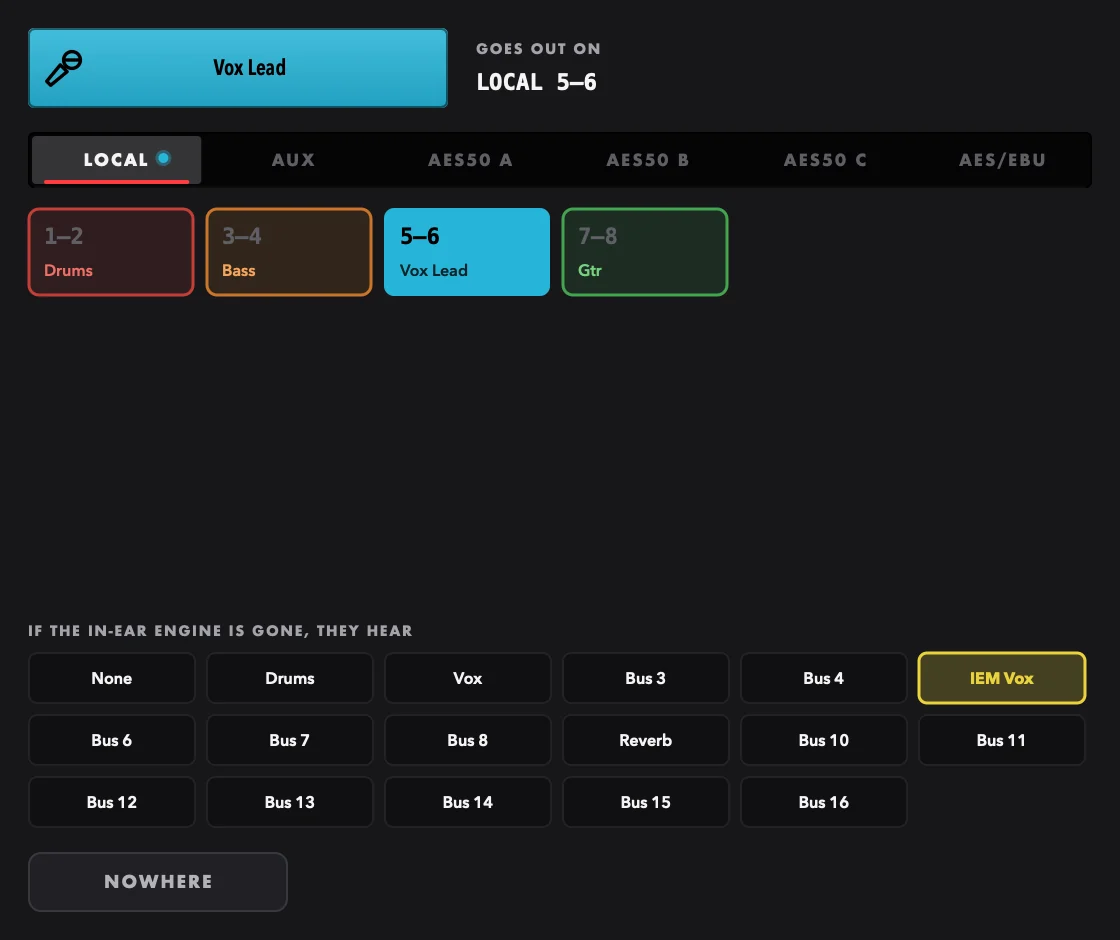This screenshot has height=940, width=1120.
Task: Select the LOCAL tab
Action: 116,159
